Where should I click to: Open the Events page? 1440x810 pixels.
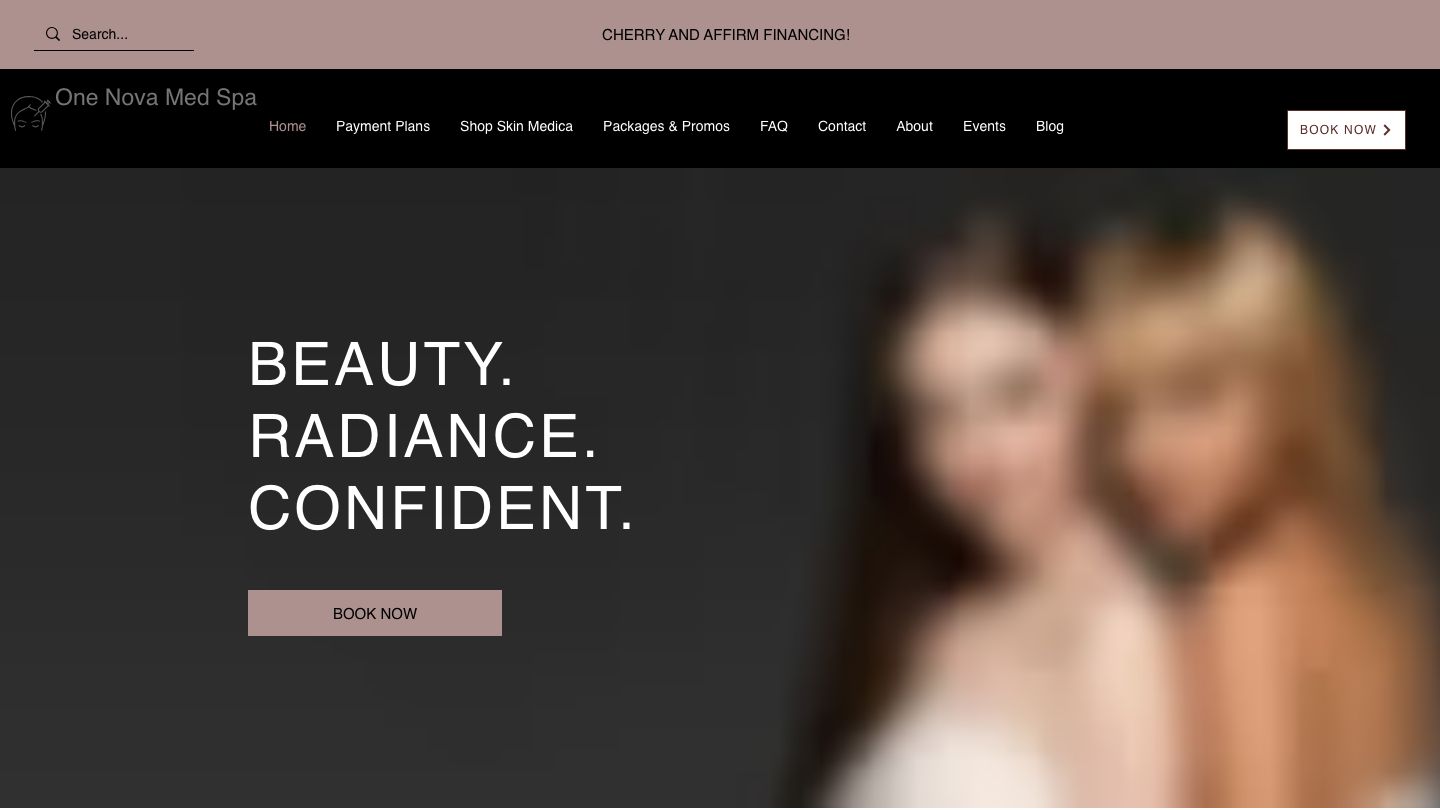click(984, 126)
